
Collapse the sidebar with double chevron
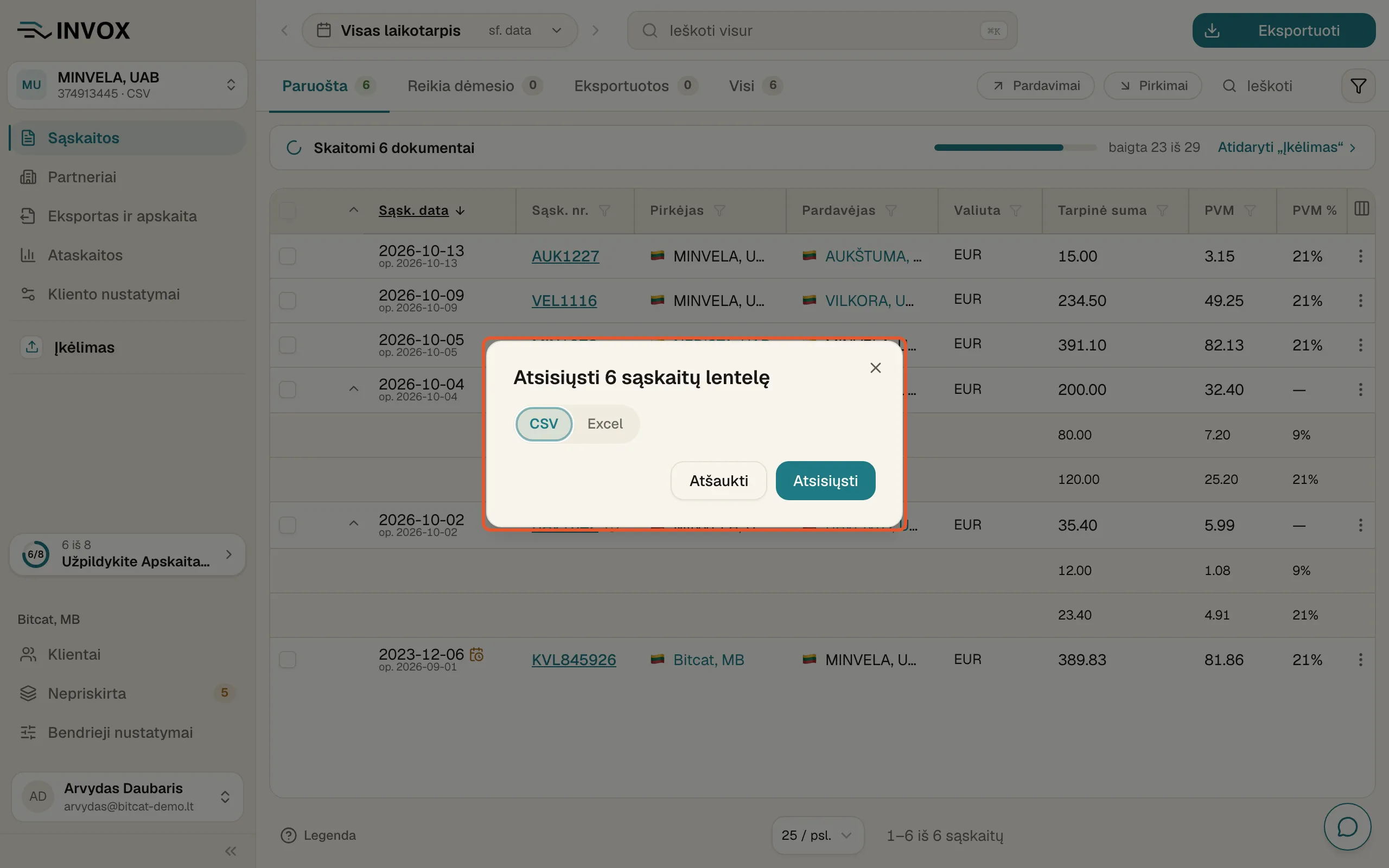coord(231,851)
